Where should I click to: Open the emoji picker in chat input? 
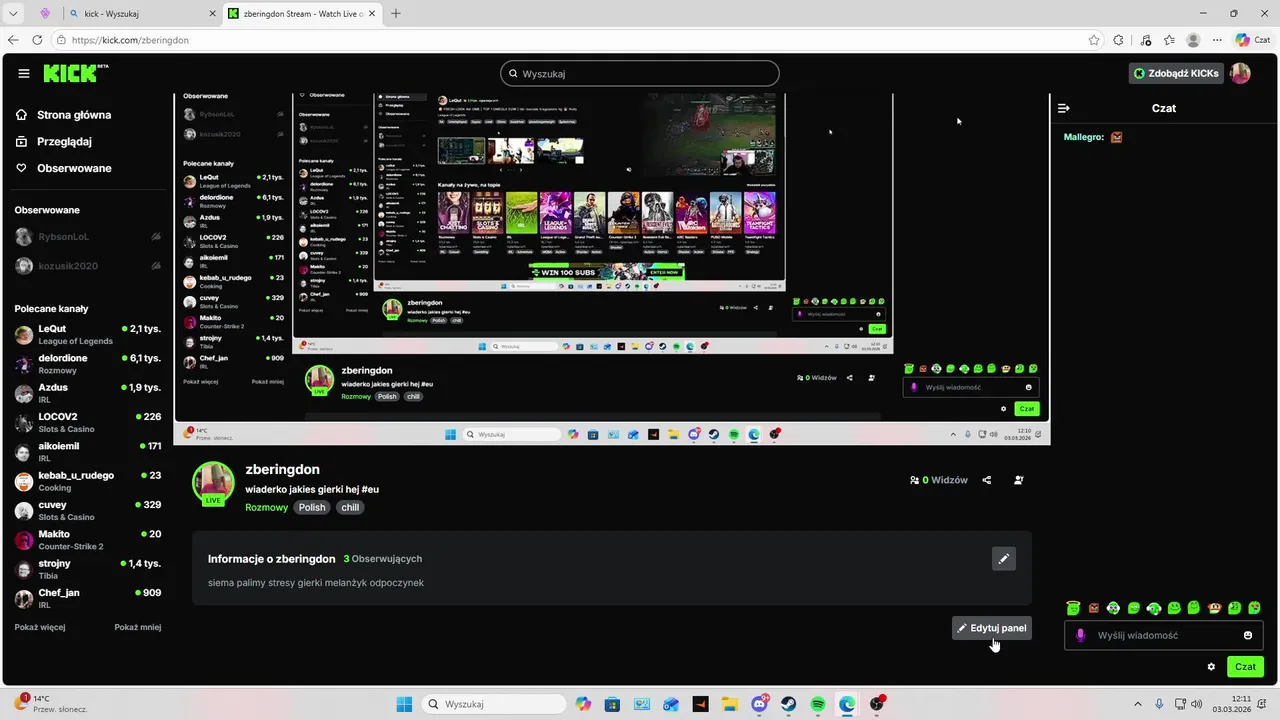pos(1248,635)
